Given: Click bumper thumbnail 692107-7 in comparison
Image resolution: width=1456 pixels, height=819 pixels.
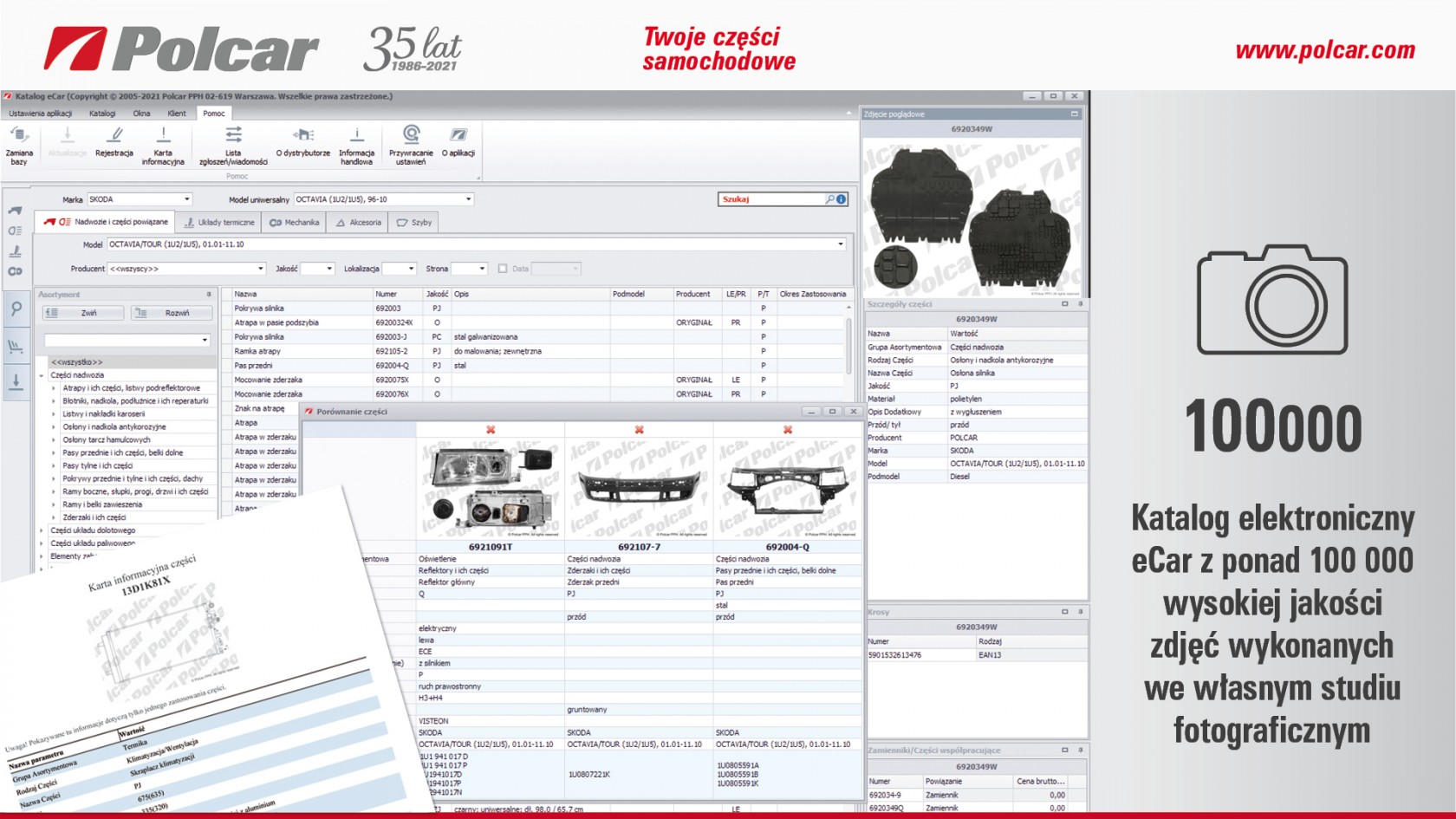Looking at the screenshot, I should [x=639, y=489].
